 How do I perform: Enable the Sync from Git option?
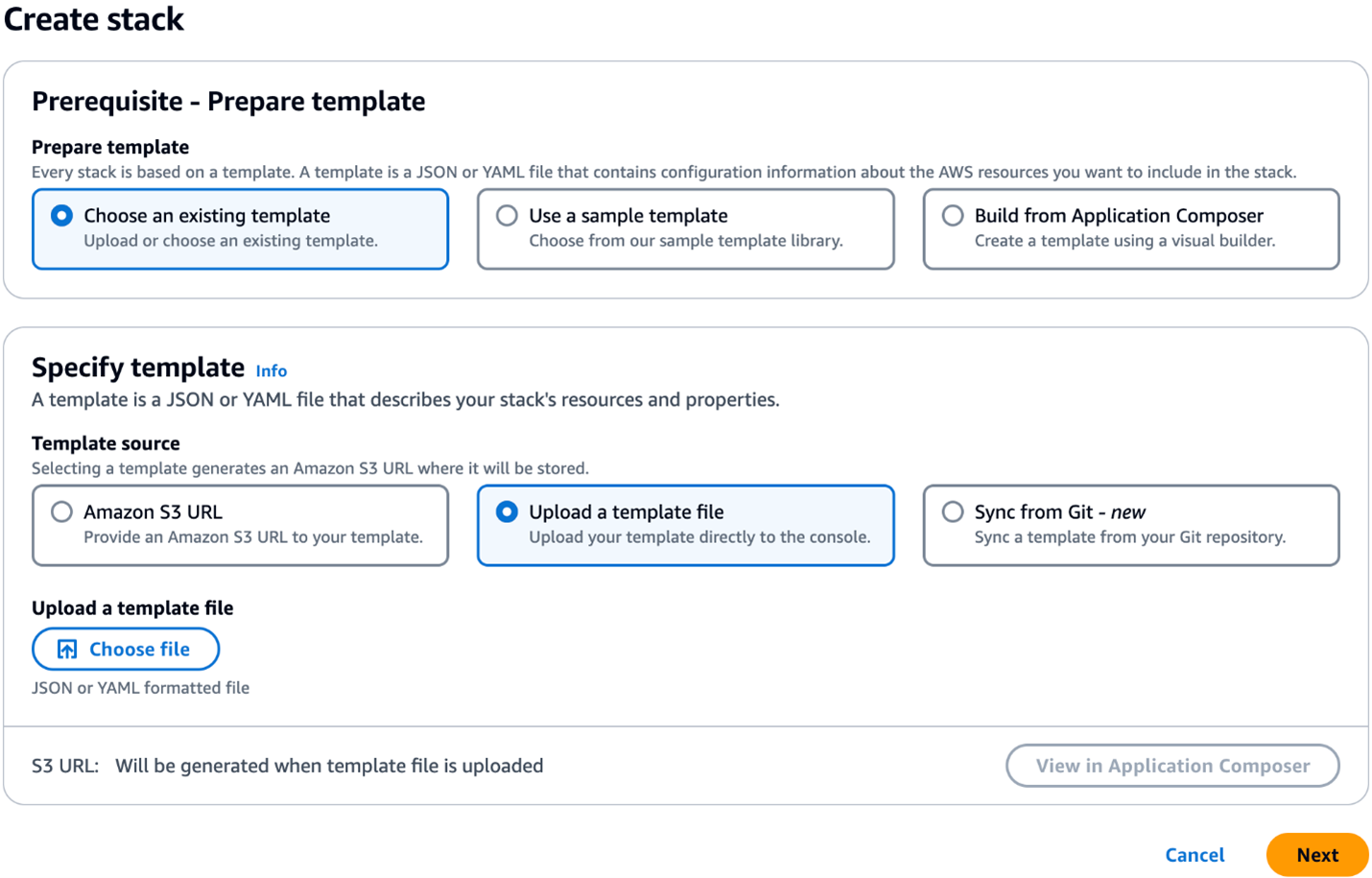coord(953,512)
